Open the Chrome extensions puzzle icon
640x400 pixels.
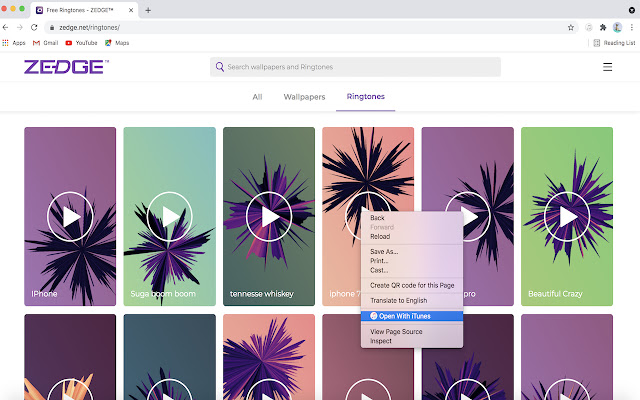(x=603, y=27)
